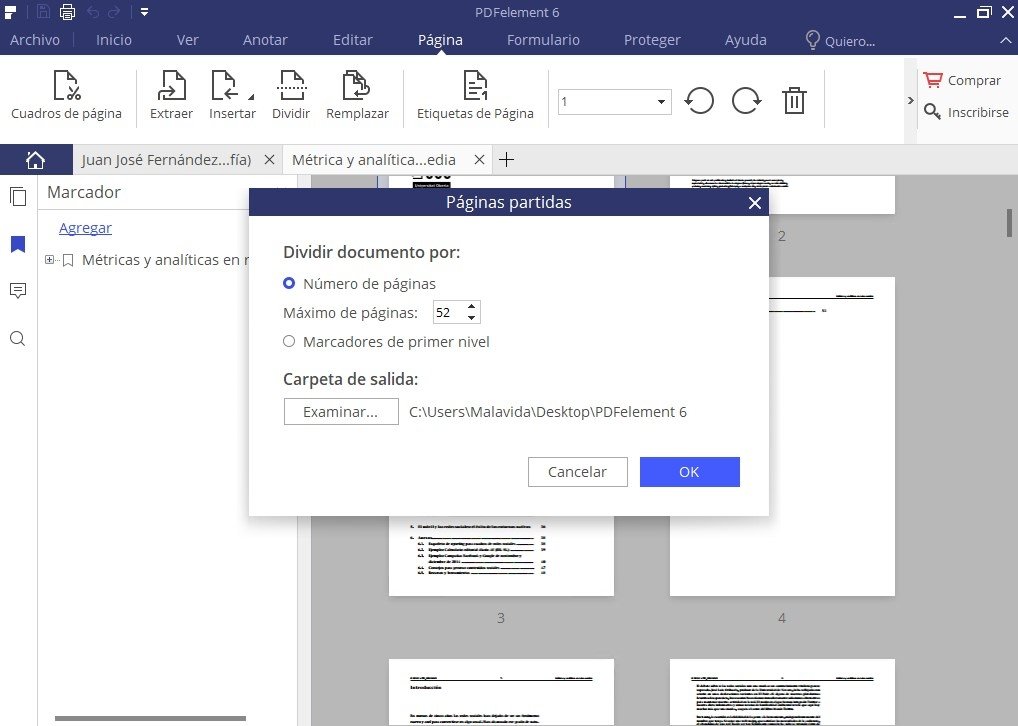
Task: Rotate page clockwise
Action: [x=747, y=101]
